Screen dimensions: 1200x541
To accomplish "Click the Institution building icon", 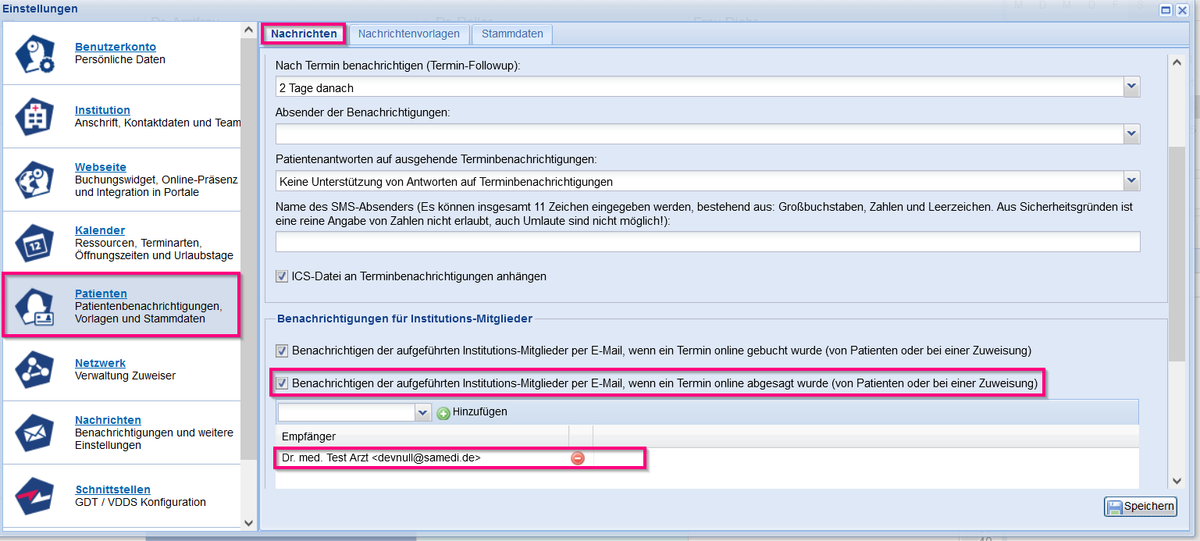I will (36, 117).
